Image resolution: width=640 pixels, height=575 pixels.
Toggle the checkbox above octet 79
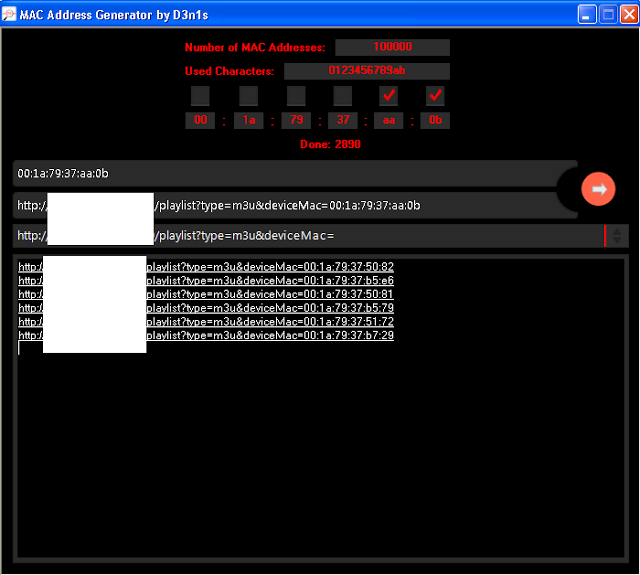pos(296,96)
